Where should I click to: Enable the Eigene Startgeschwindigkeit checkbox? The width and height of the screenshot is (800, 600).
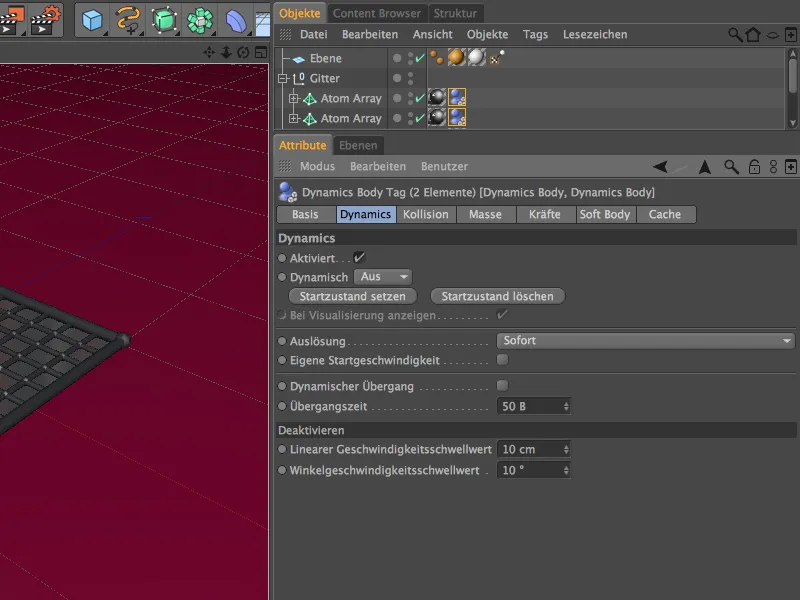(503, 360)
